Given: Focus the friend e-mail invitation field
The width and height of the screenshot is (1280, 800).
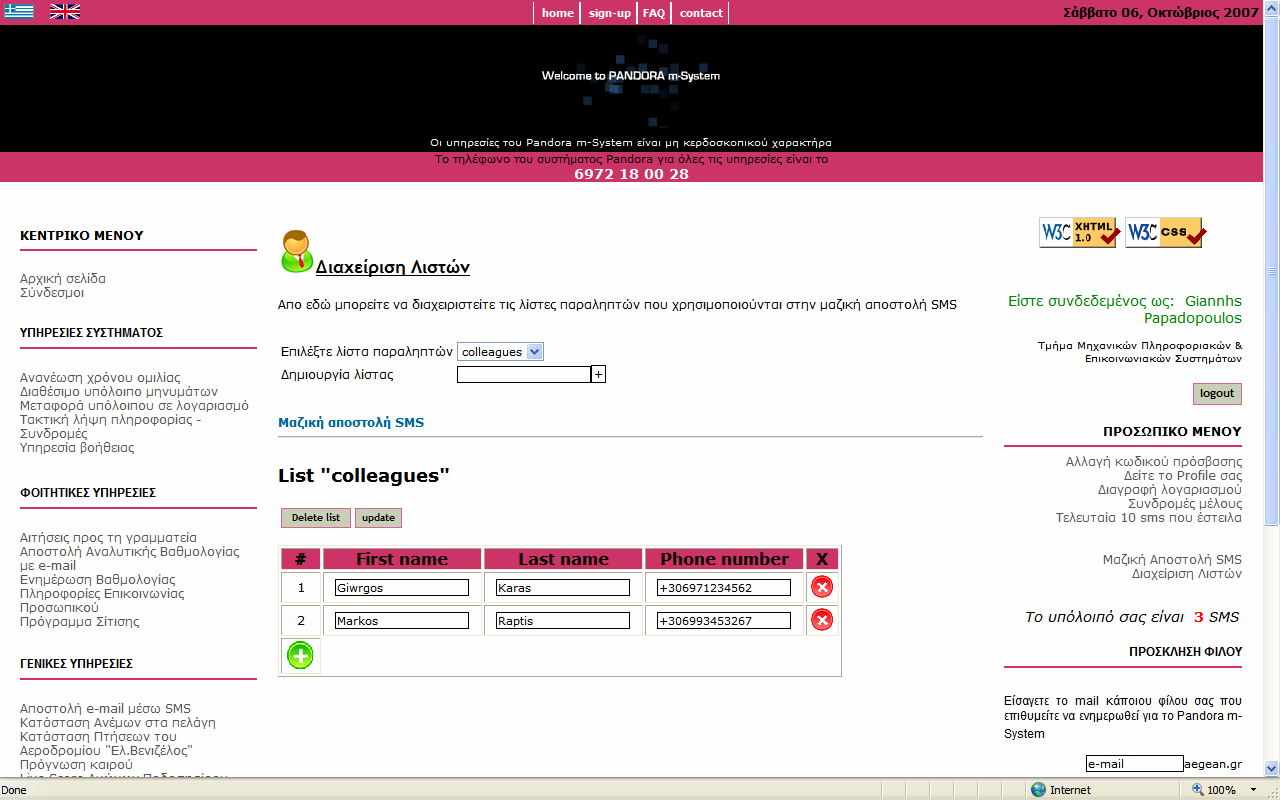Looking at the screenshot, I should pos(1135,764).
